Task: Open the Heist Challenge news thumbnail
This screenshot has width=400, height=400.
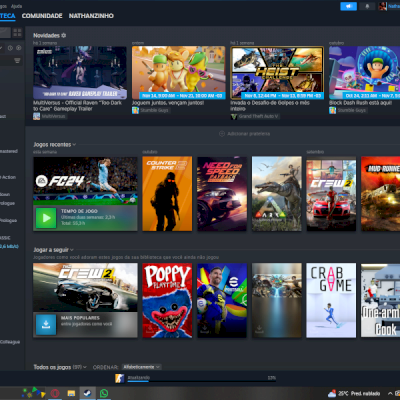Action: tap(277, 73)
